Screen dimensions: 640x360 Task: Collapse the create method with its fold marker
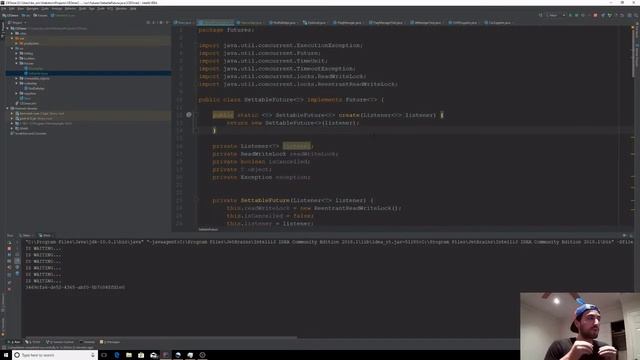pyautogui.click(x=196, y=115)
